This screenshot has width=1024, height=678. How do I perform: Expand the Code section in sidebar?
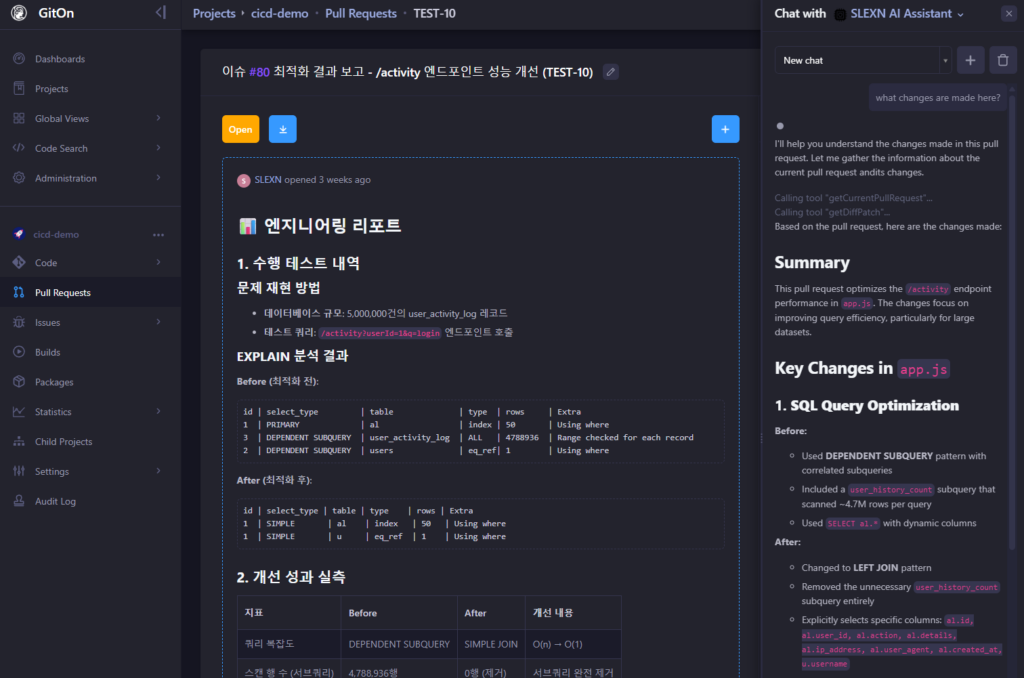click(x=158, y=263)
